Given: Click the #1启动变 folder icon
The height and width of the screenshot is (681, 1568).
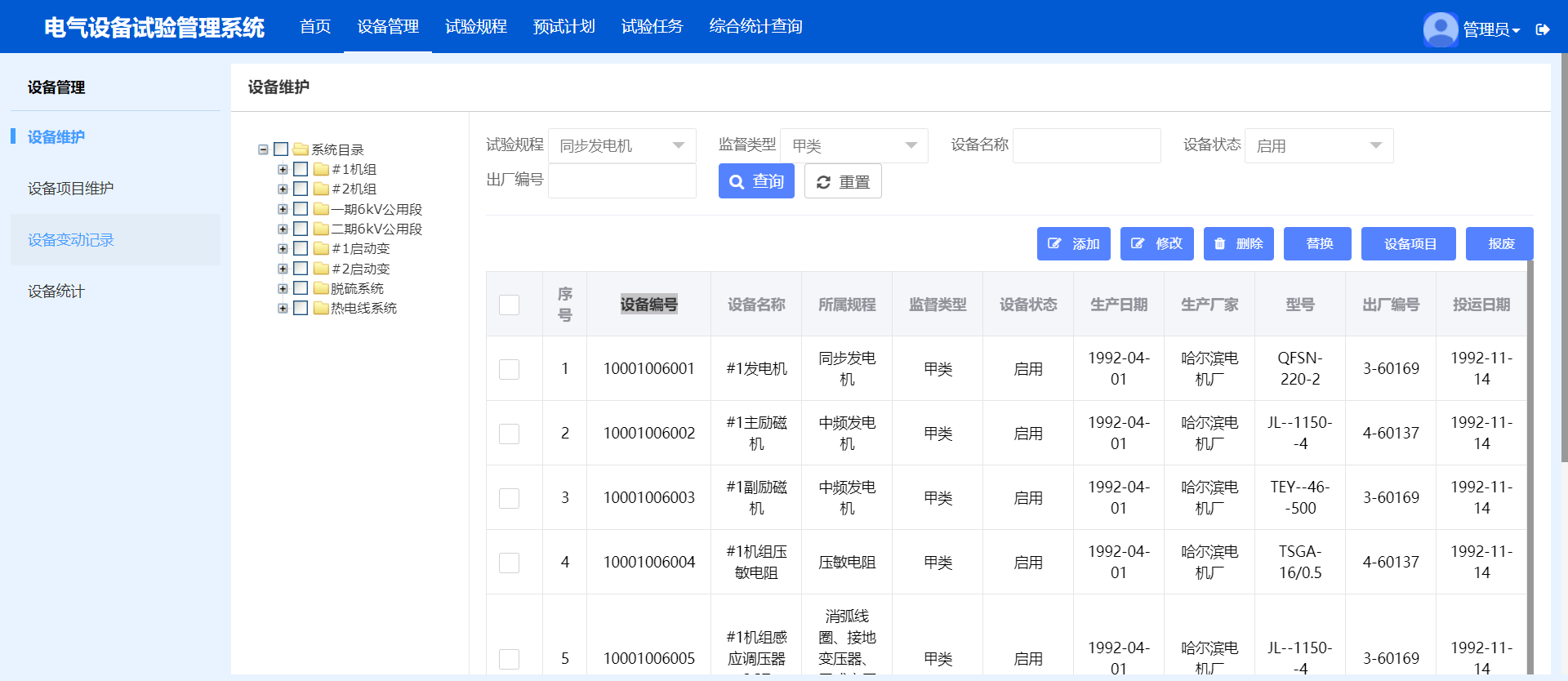Looking at the screenshot, I should (x=321, y=248).
